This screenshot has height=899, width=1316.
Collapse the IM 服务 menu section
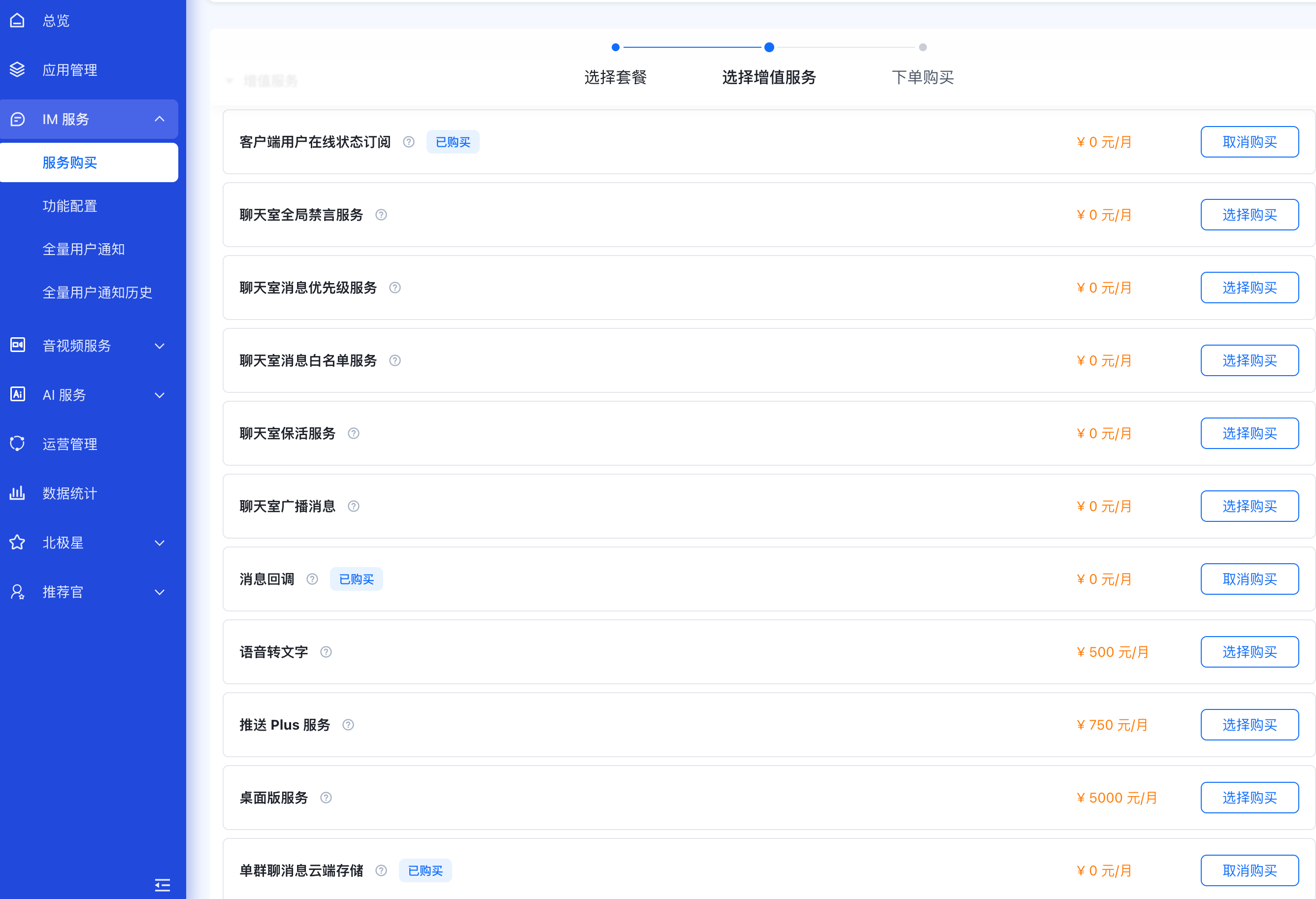(x=160, y=119)
